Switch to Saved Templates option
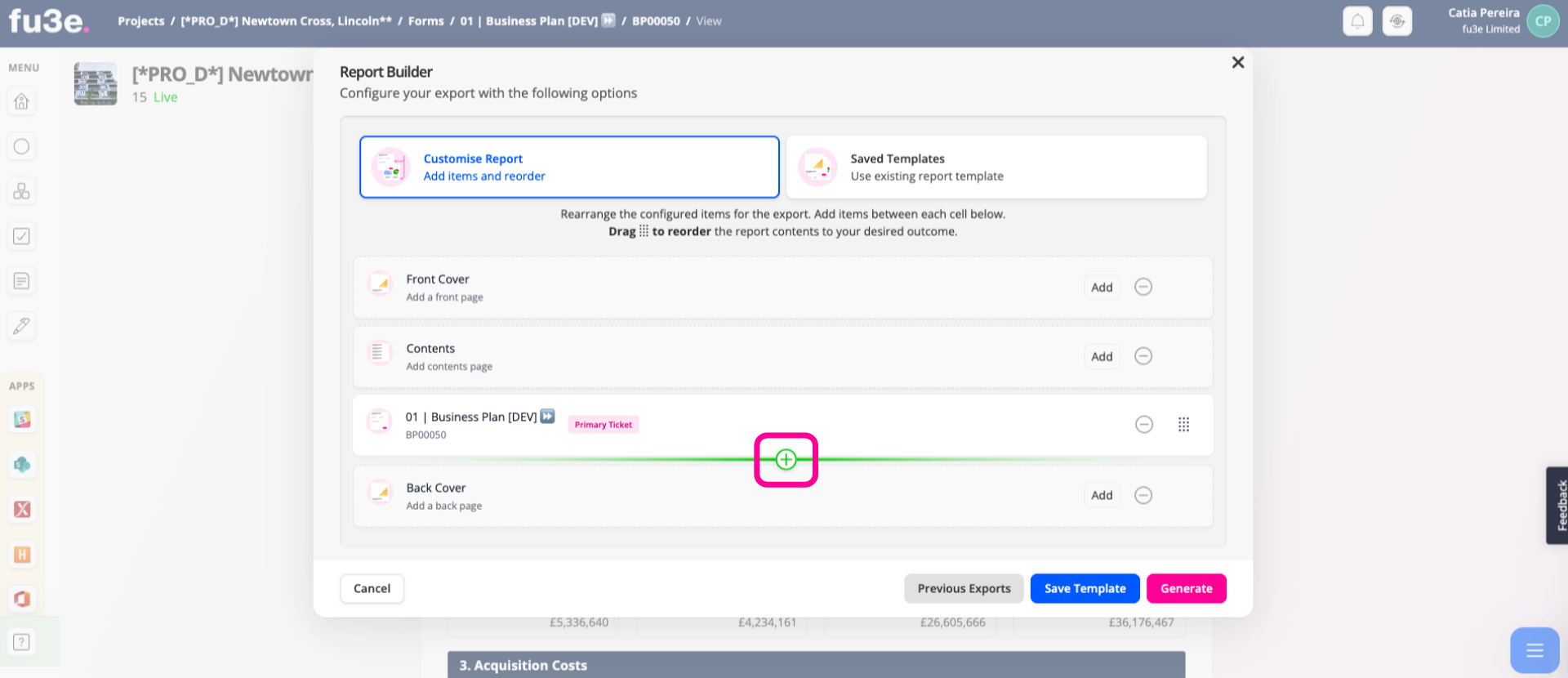This screenshot has height=678, width=1568. tap(996, 167)
